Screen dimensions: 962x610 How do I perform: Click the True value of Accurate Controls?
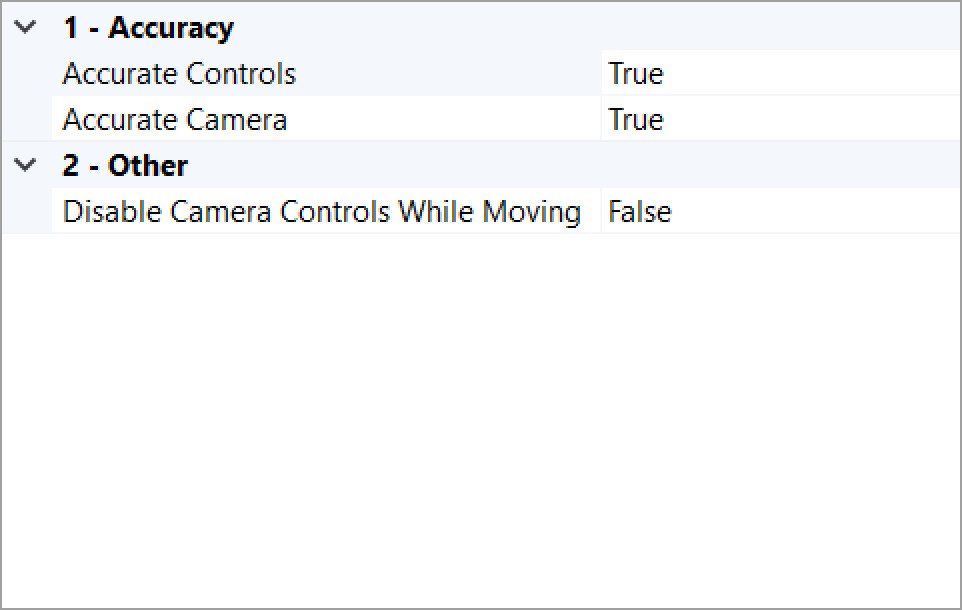(636, 74)
